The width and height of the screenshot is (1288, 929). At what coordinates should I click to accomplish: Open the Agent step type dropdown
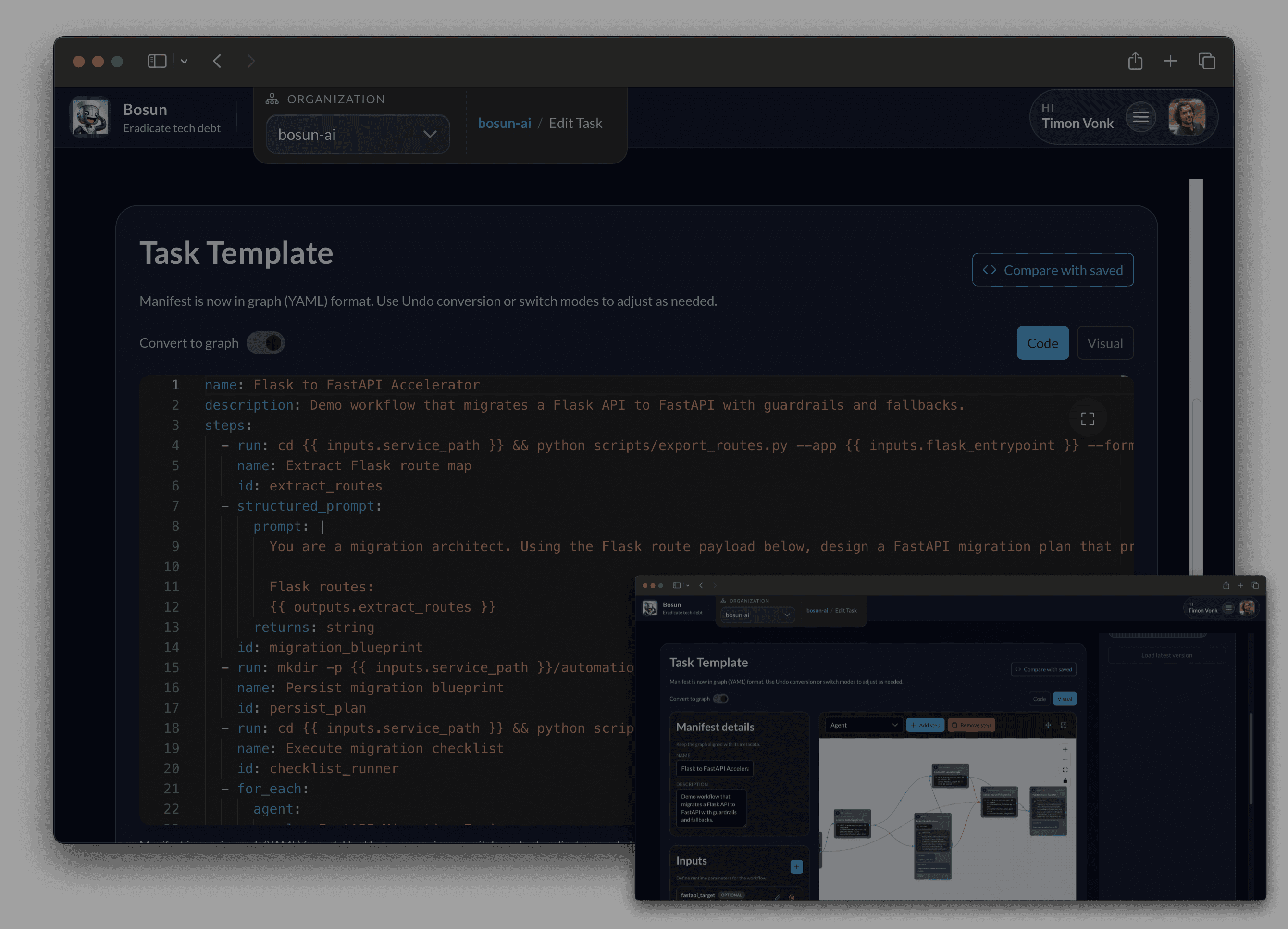863,725
